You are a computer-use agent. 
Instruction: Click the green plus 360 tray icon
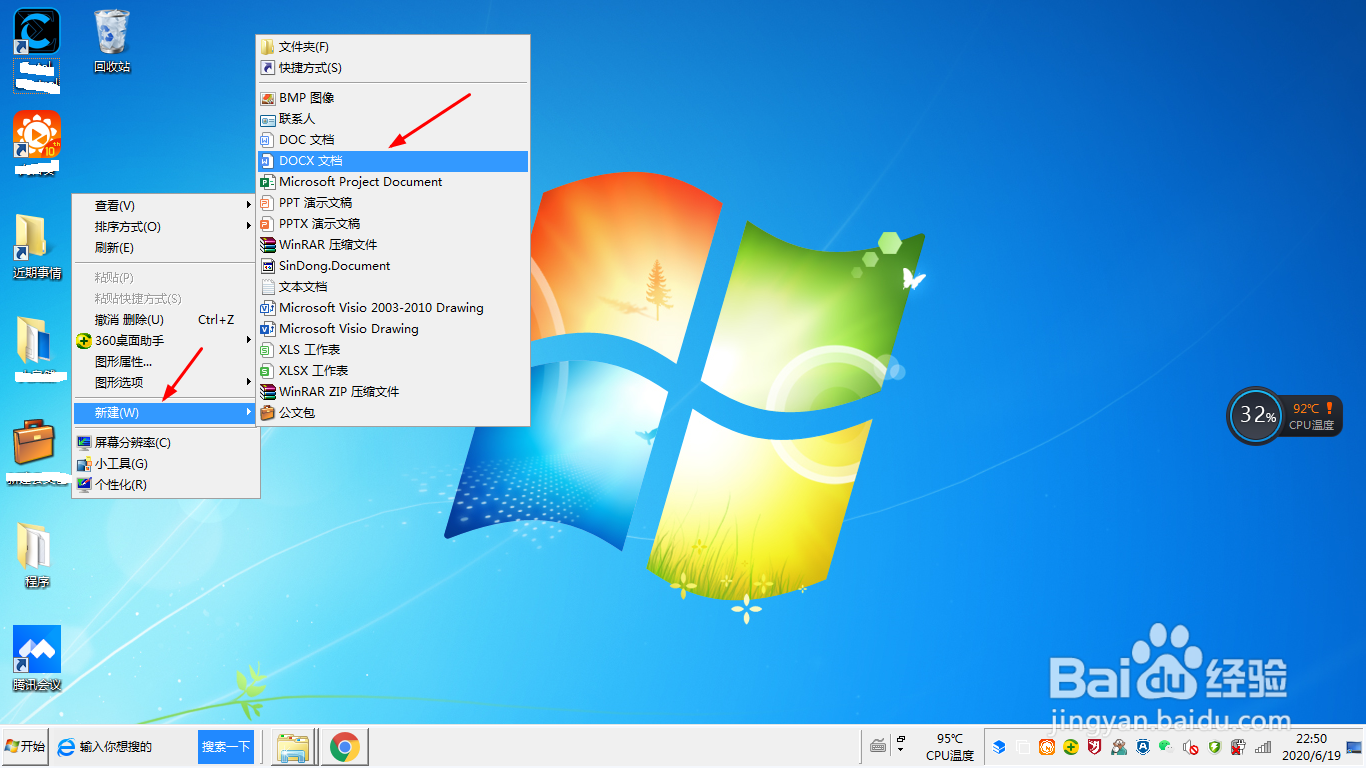[x=1071, y=747]
